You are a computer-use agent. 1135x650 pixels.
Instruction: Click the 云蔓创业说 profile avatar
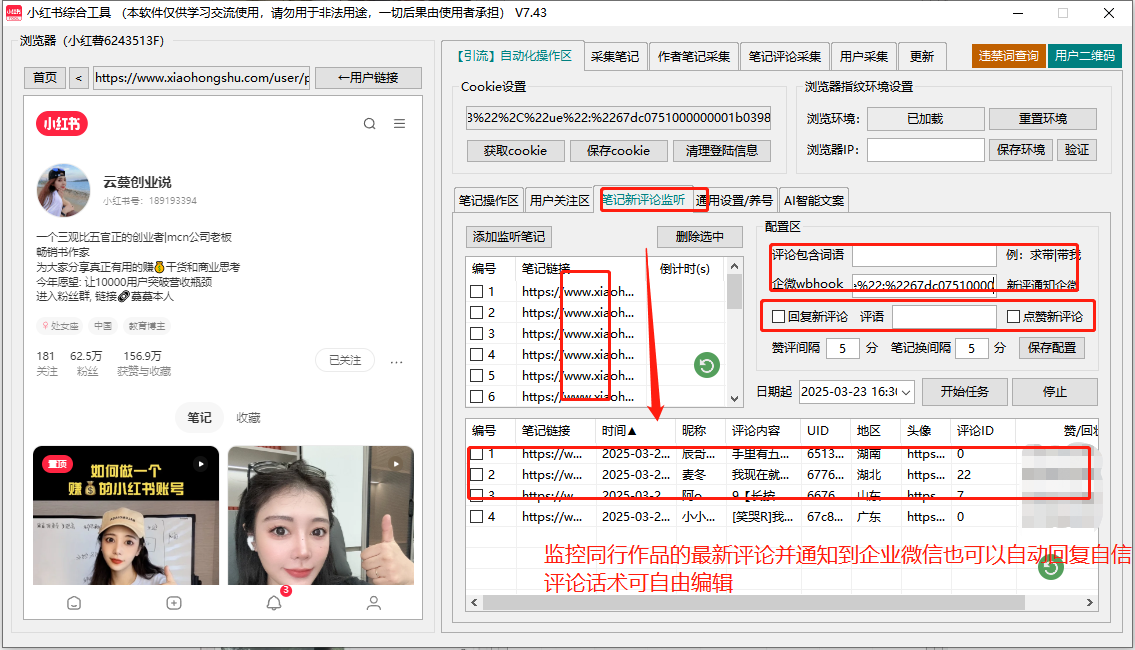(63, 188)
